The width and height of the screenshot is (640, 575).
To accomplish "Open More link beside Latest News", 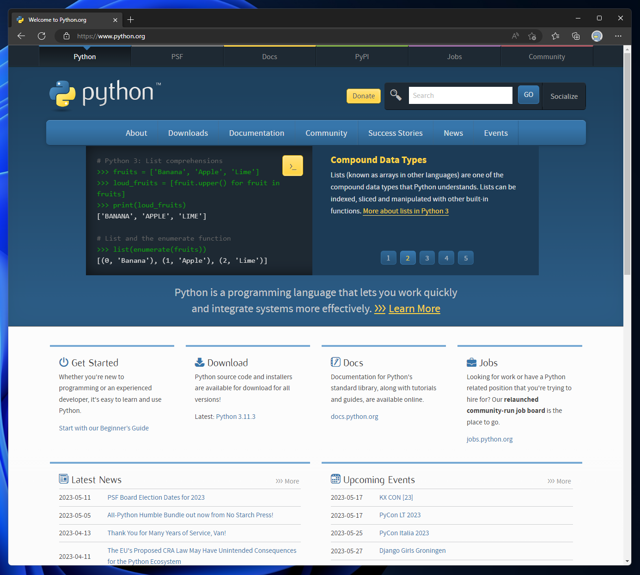I will [x=287, y=481].
